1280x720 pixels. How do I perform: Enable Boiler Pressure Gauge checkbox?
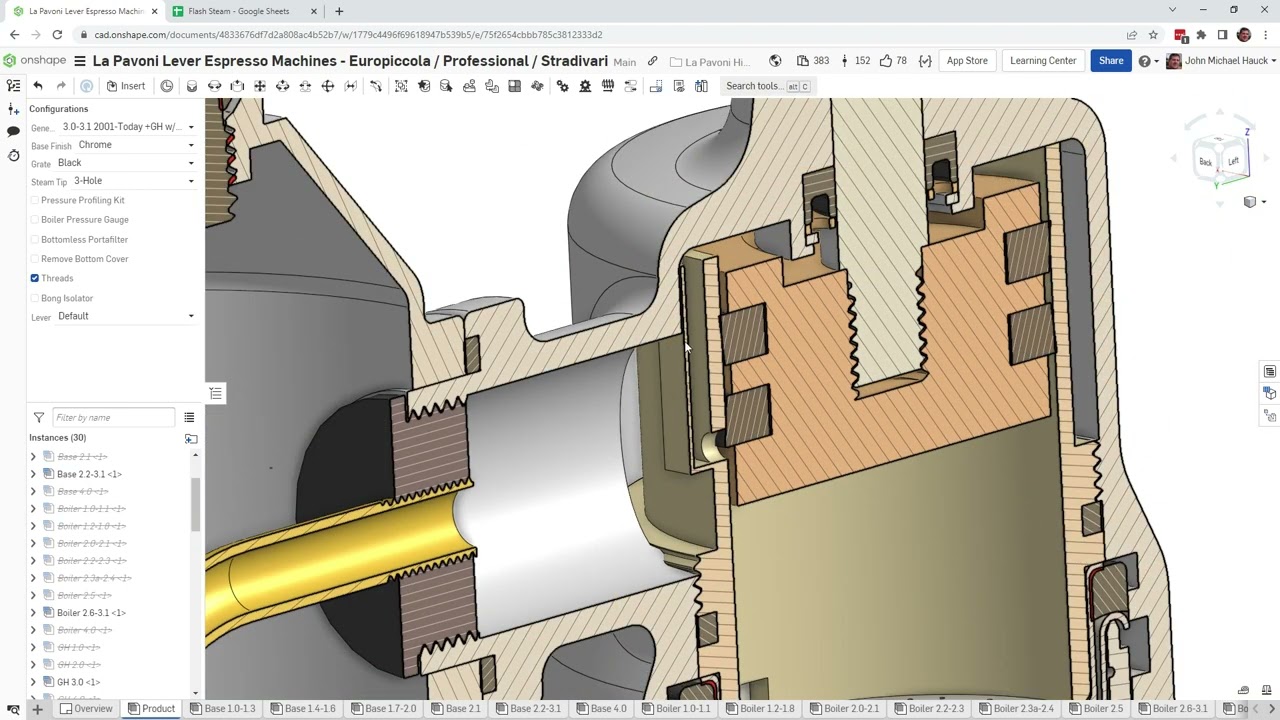(x=35, y=220)
